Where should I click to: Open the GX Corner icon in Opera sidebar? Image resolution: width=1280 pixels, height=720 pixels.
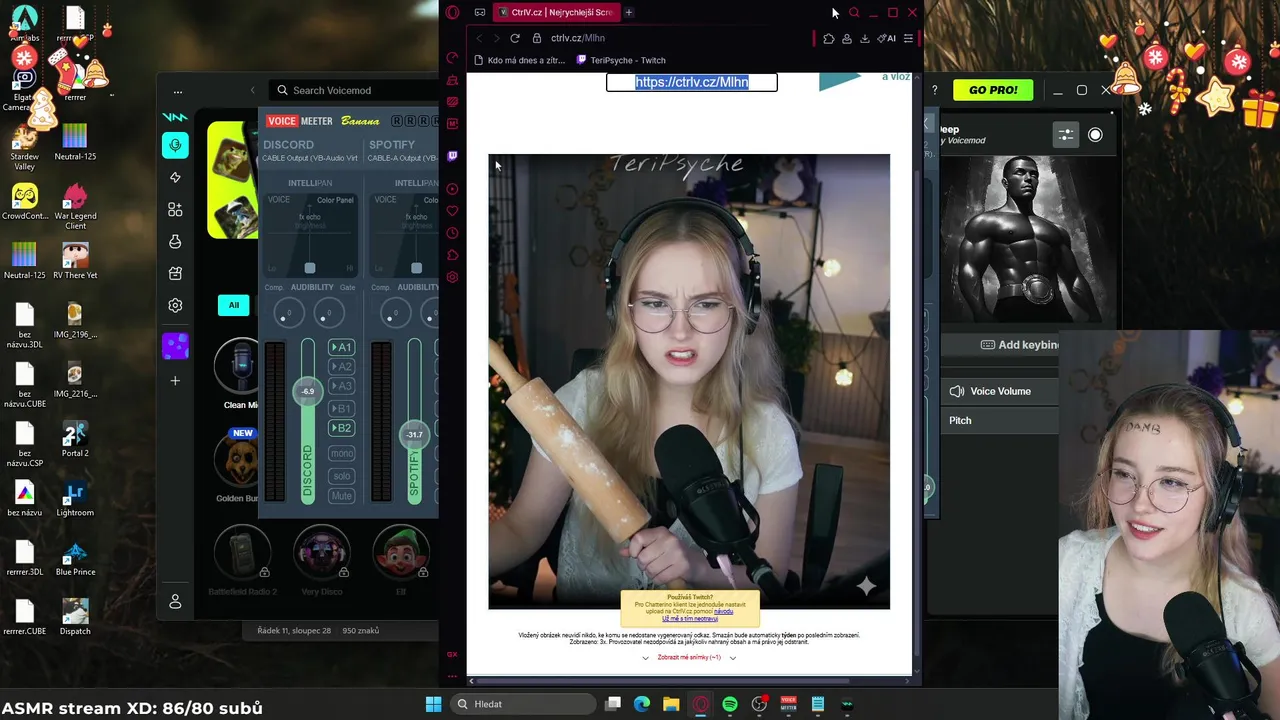coord(453,654)
